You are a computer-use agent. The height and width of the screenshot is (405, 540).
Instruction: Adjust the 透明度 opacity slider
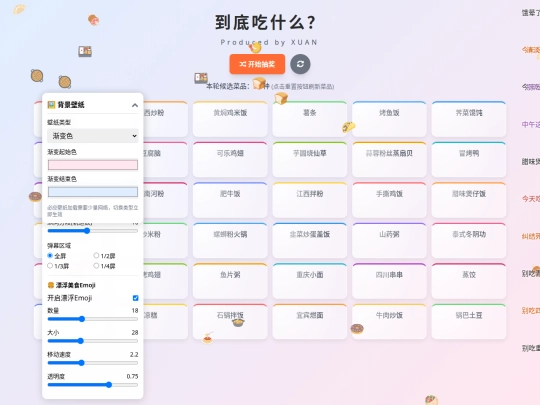pyautogui.click(x=93, y=385)
